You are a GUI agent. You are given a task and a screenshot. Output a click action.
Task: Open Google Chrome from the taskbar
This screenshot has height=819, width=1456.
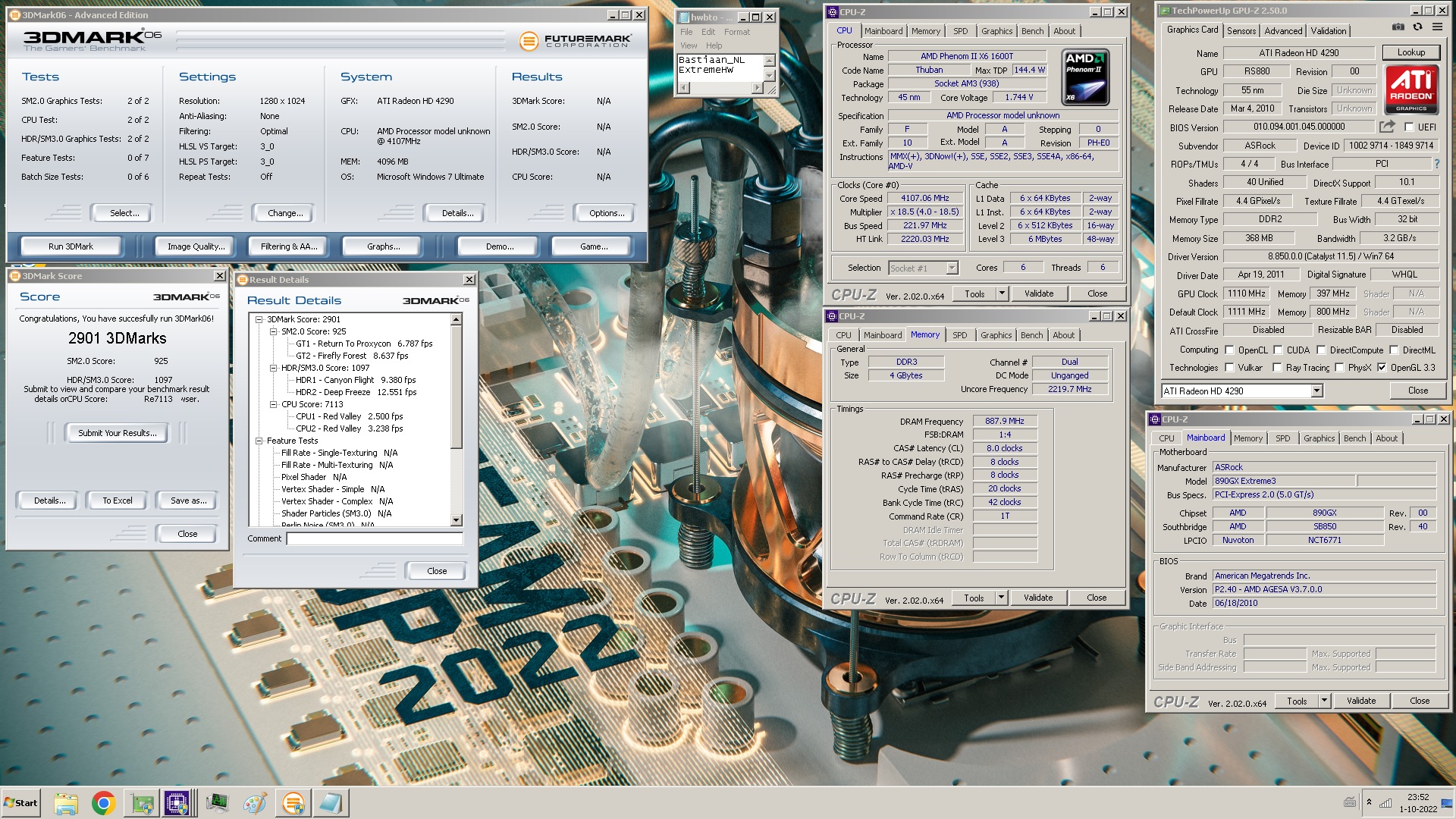click(104, 803)
